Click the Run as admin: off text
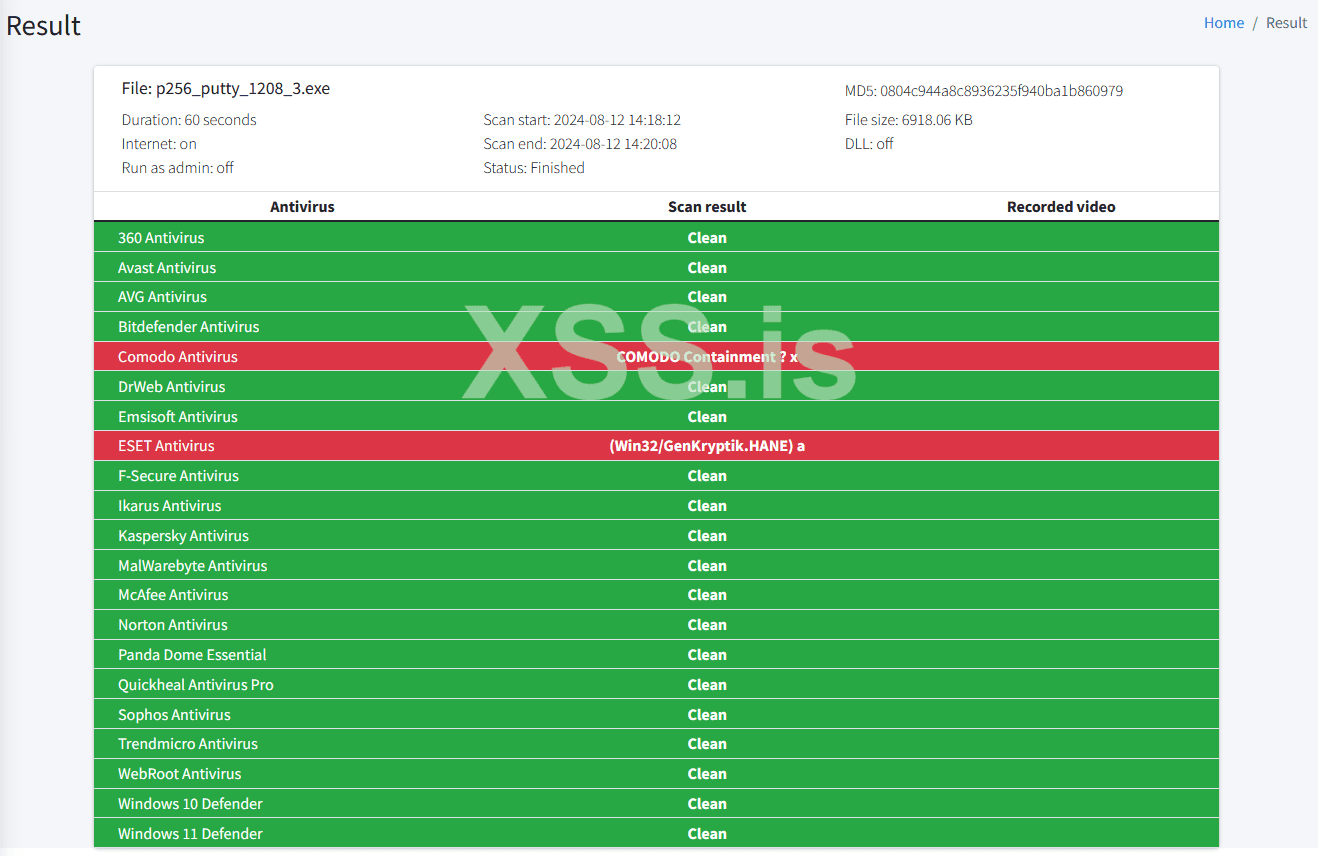Image resolution: width=1318 pixels, height=856 pixels. pos(178,168)
